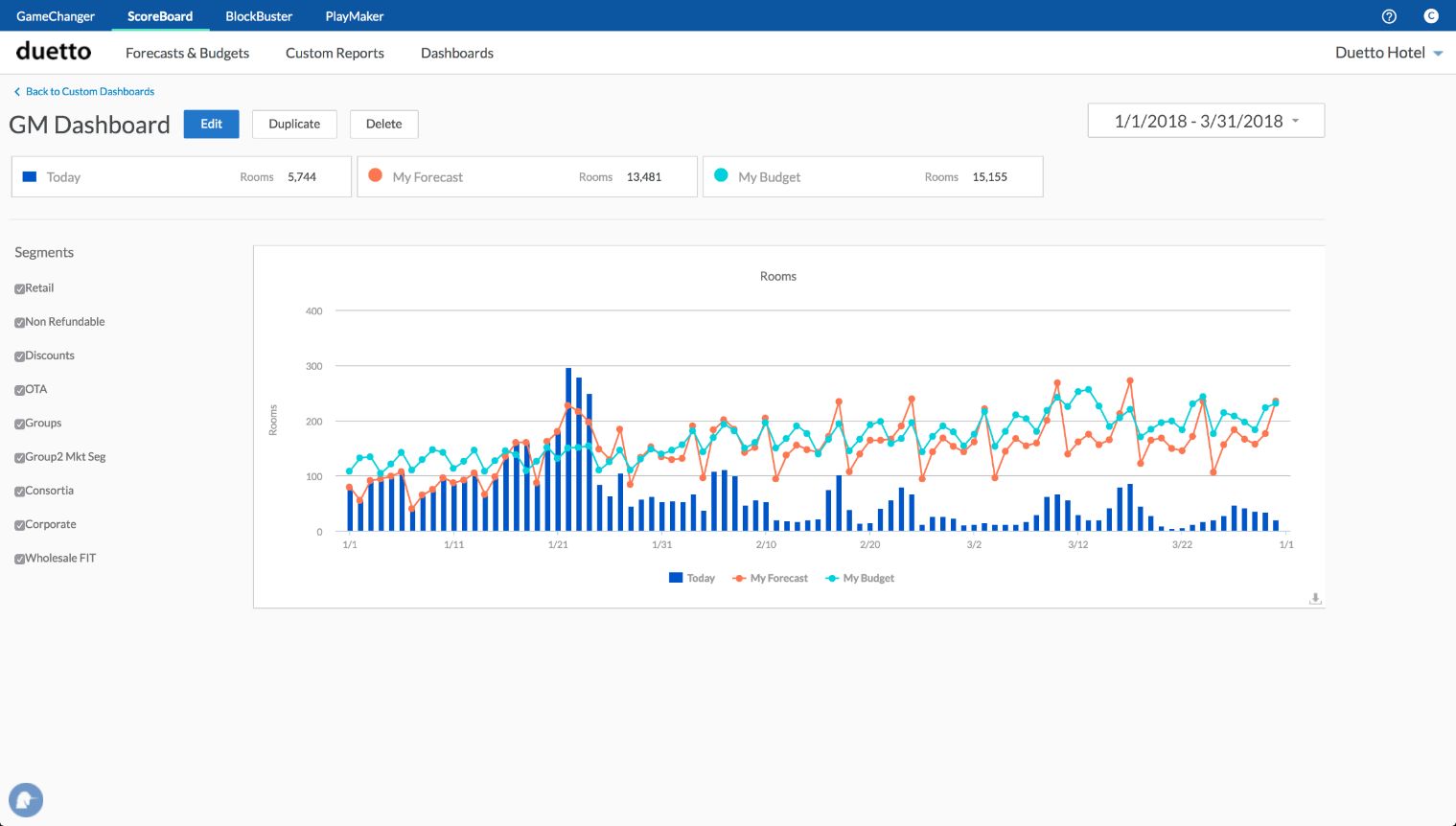Click the chart download icon
The image size is (1456, 826).
click(1315, 598)
